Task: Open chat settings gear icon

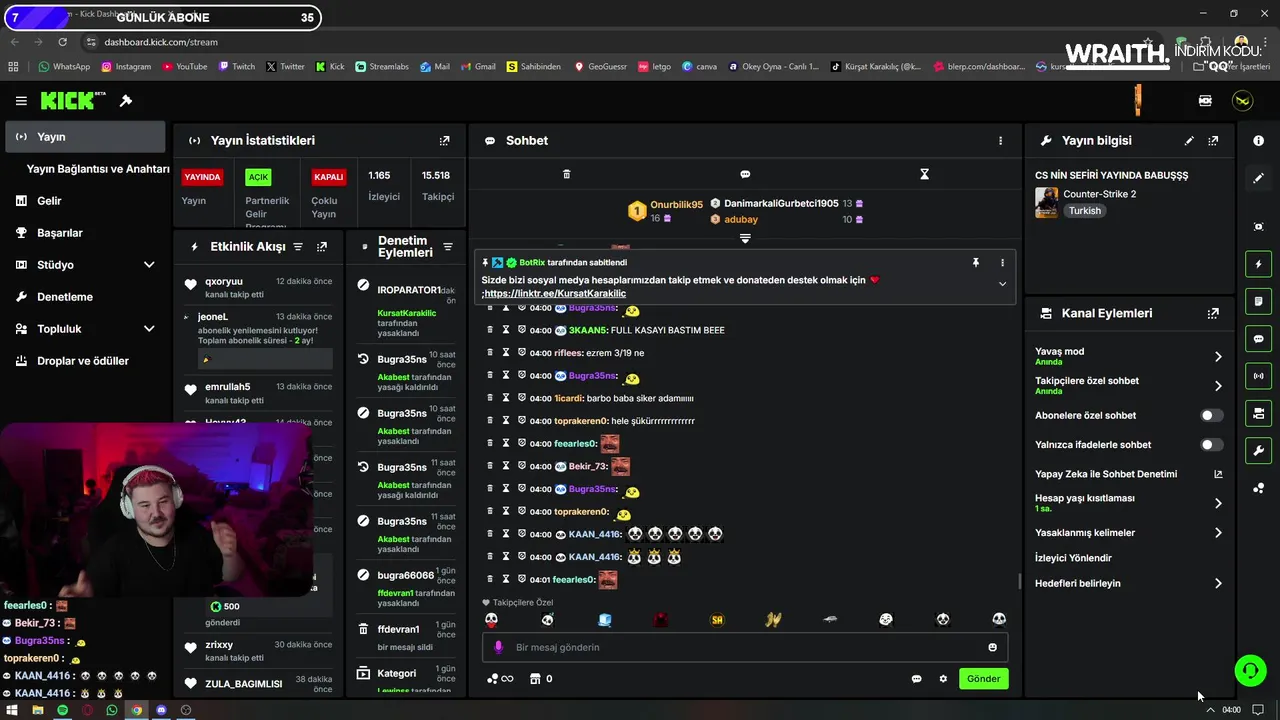Action: point(943,679)
